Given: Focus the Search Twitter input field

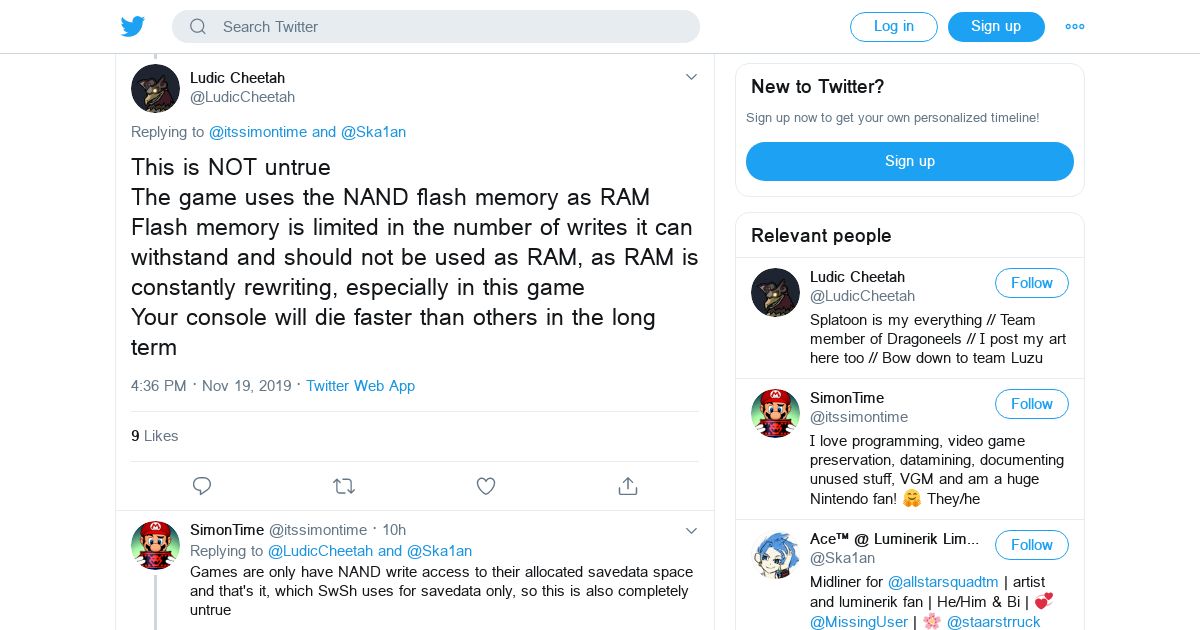Looking at the screenshot, I should point(450,27).
